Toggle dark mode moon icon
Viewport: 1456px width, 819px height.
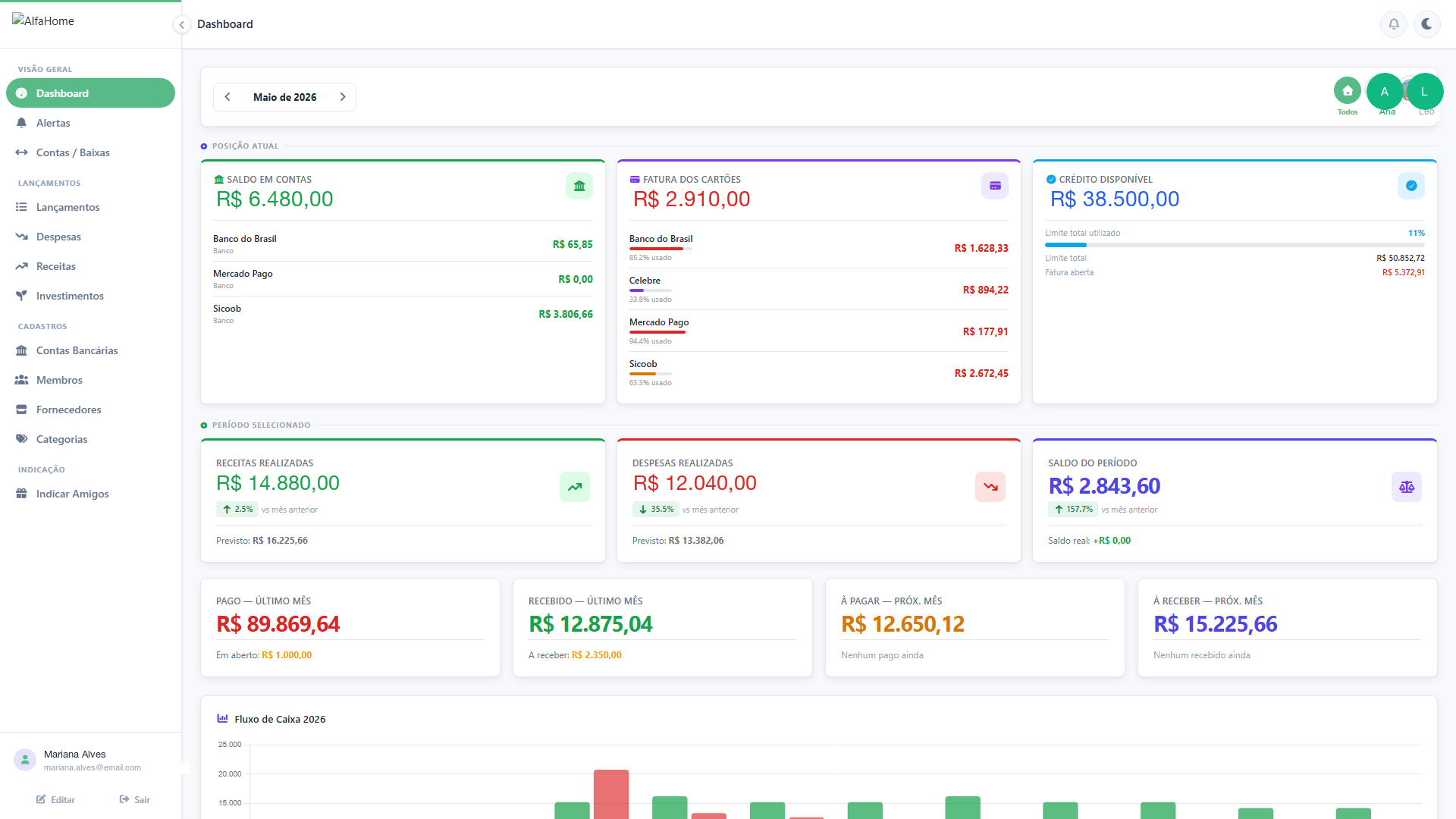[x=1426, y=24]
